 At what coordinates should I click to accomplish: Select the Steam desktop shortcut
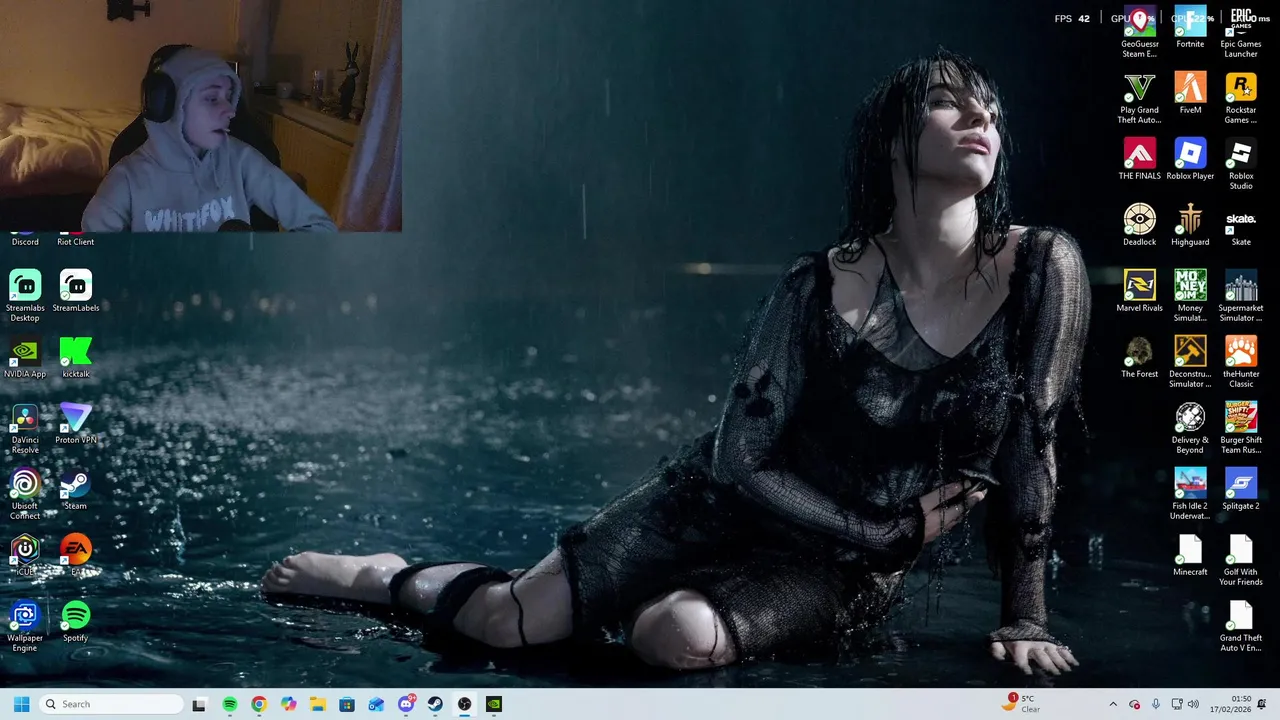76,488
